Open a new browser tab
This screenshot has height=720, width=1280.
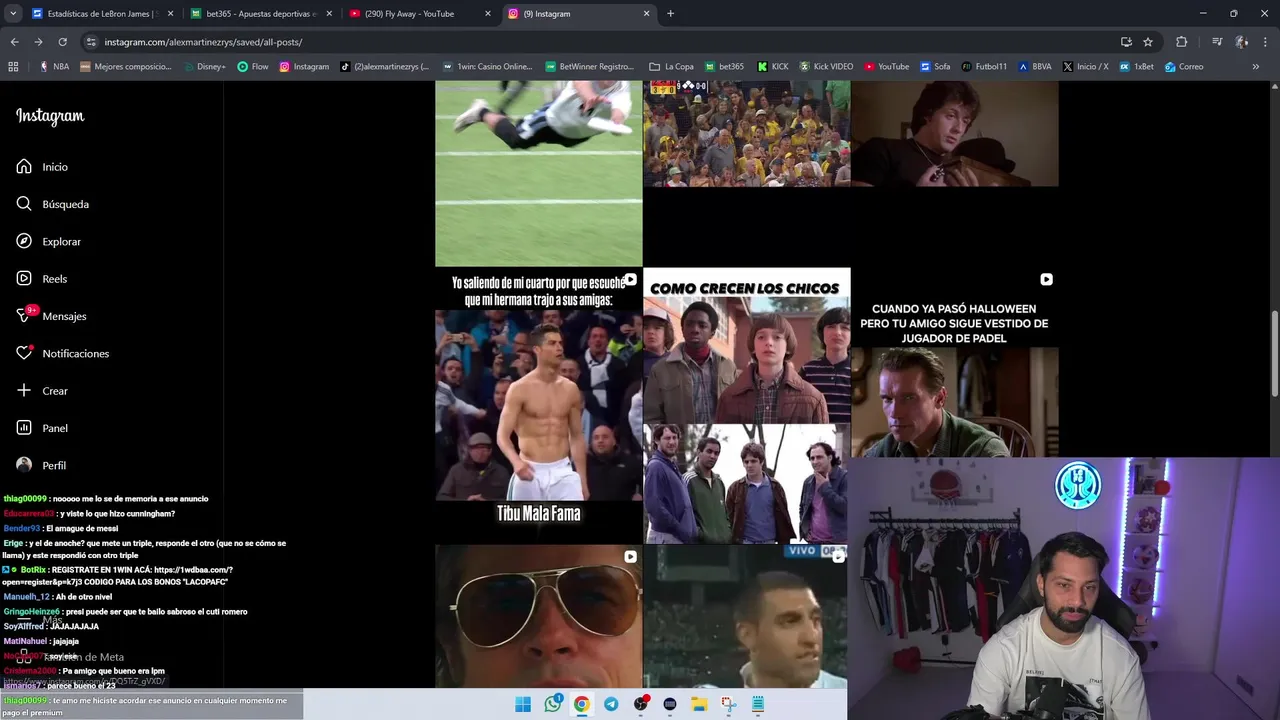pyautogui.click(x=670, y=14)
